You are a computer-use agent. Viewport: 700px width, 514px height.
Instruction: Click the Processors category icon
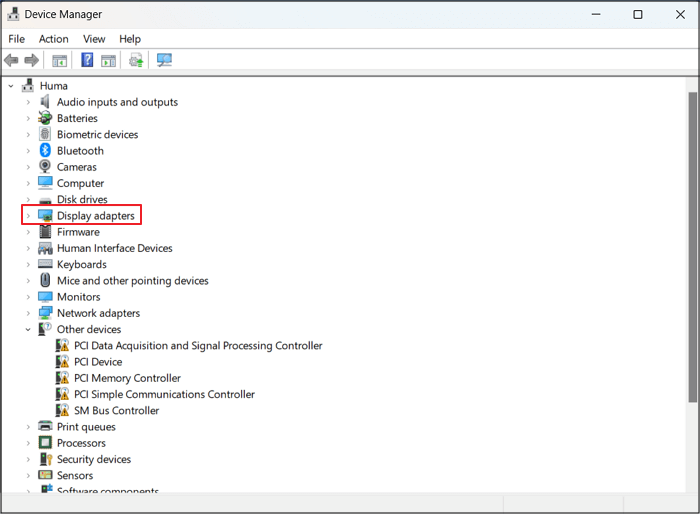coord(45,443)
